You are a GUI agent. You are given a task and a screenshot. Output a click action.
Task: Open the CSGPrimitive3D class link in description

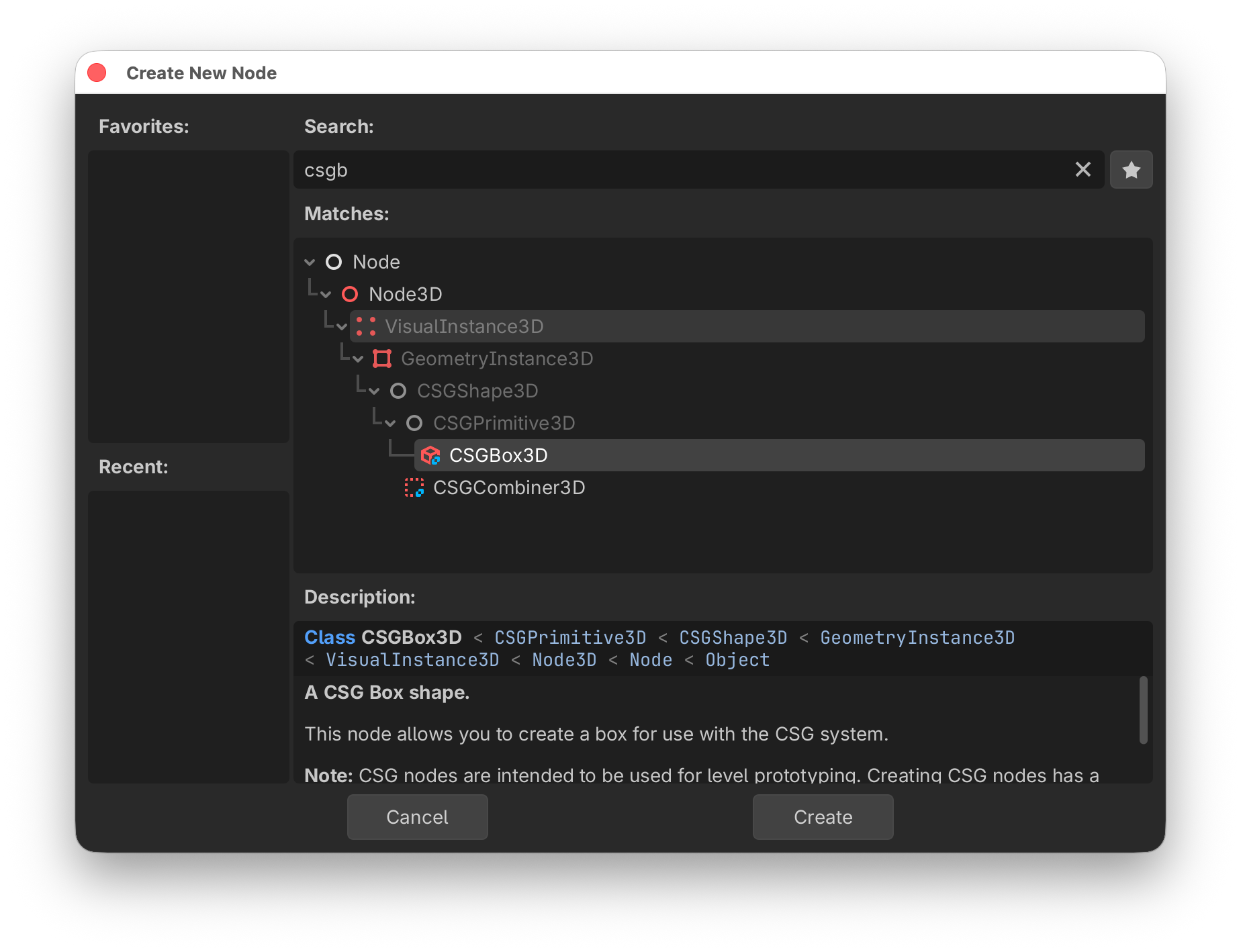[x=570, y=638]
